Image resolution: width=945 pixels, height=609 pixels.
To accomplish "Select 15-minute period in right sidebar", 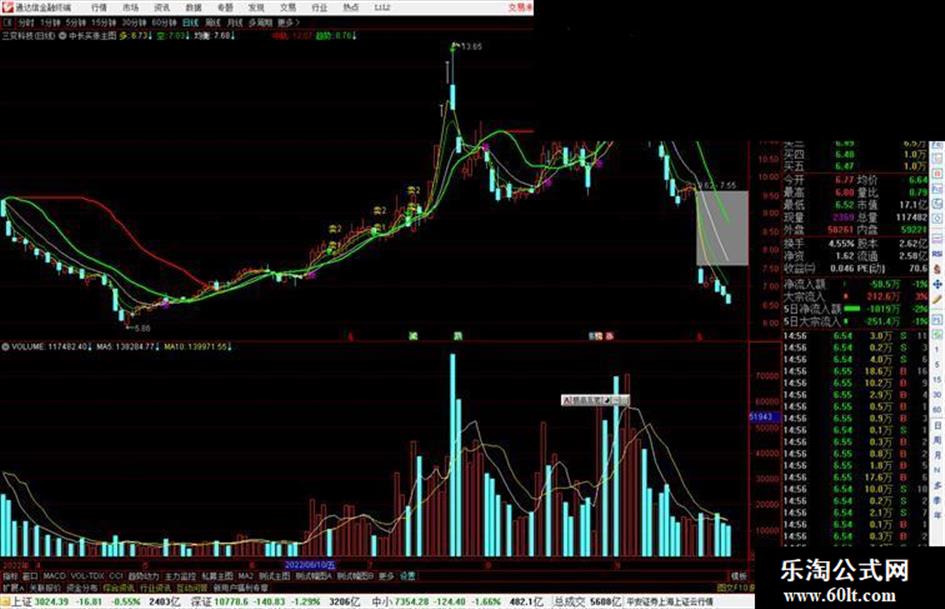I will pos(937,380).
